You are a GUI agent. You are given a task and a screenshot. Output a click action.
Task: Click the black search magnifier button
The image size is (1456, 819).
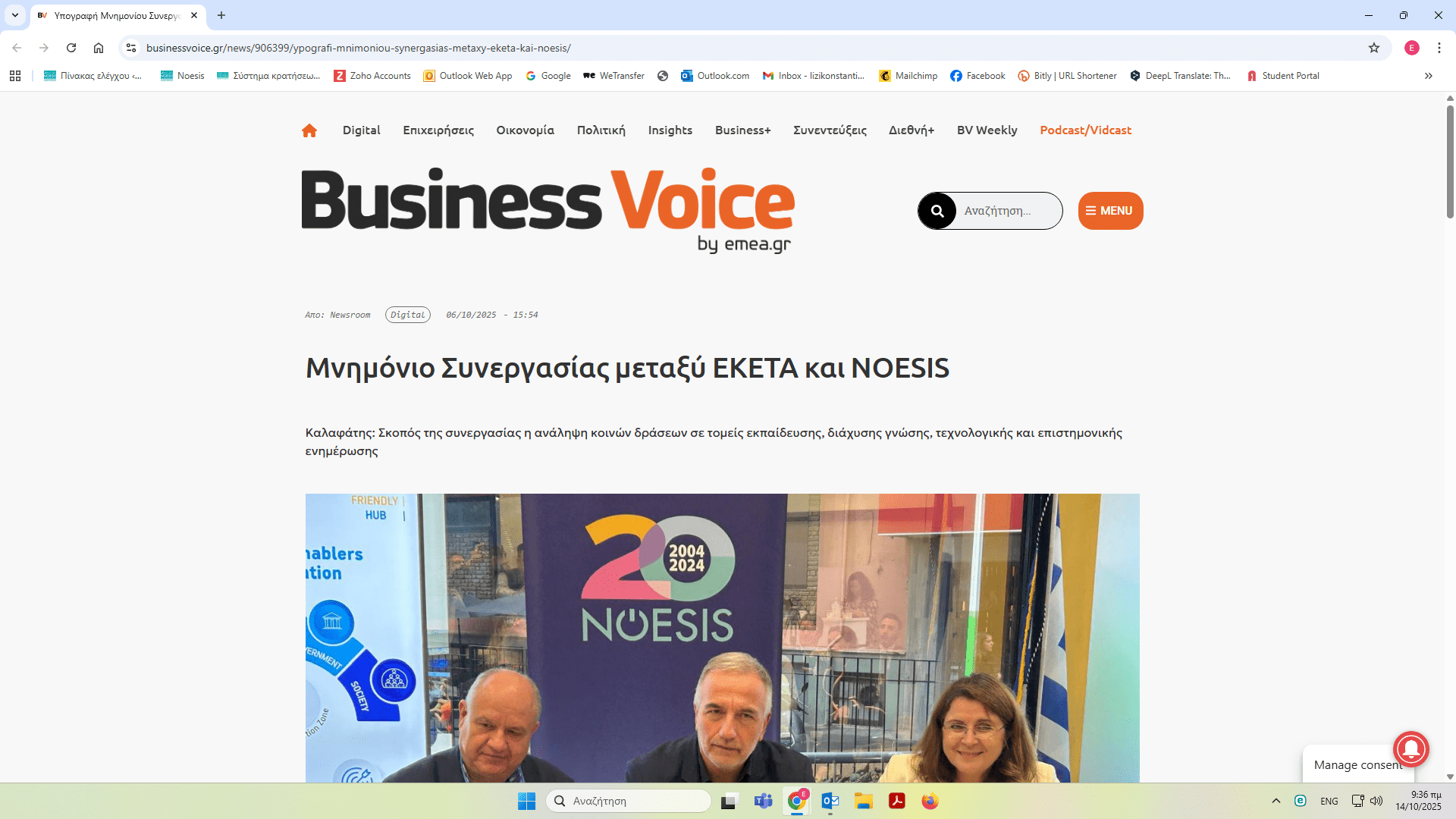[x=937, y=211]
